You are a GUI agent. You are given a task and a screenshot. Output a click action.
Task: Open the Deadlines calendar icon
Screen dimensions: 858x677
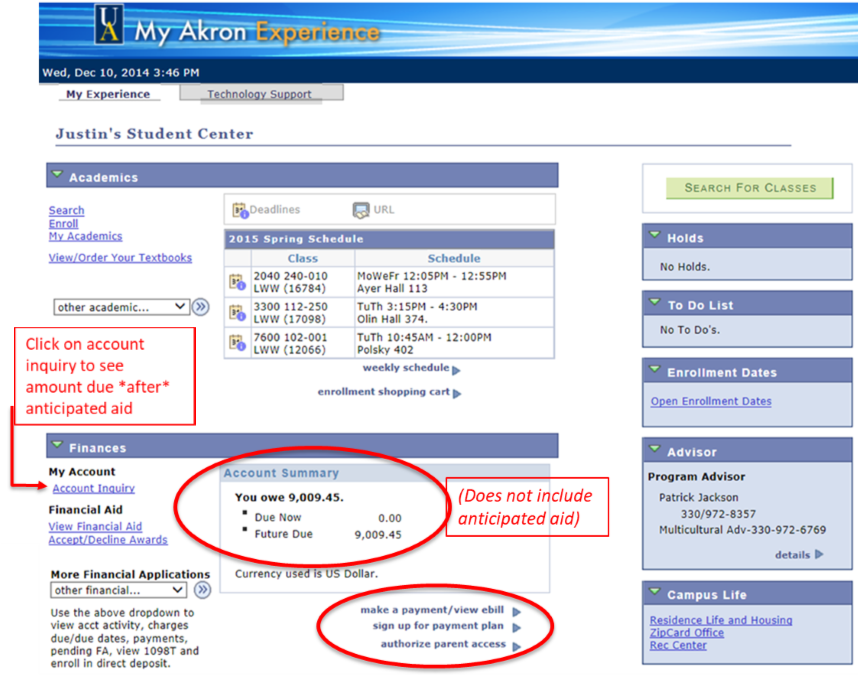click(240, 210)
